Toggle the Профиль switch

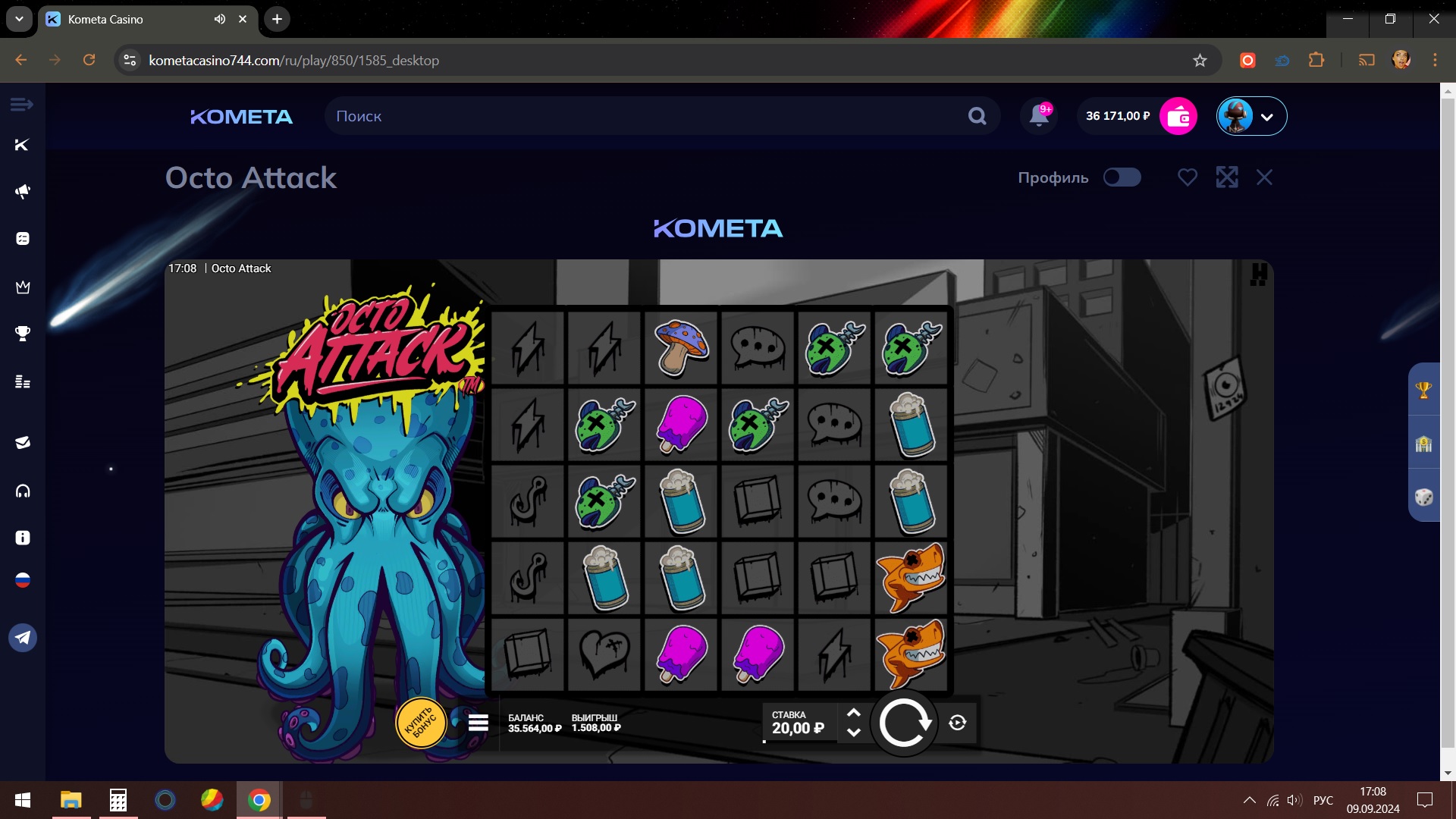pyautogui.click(x=1122, y=177)
